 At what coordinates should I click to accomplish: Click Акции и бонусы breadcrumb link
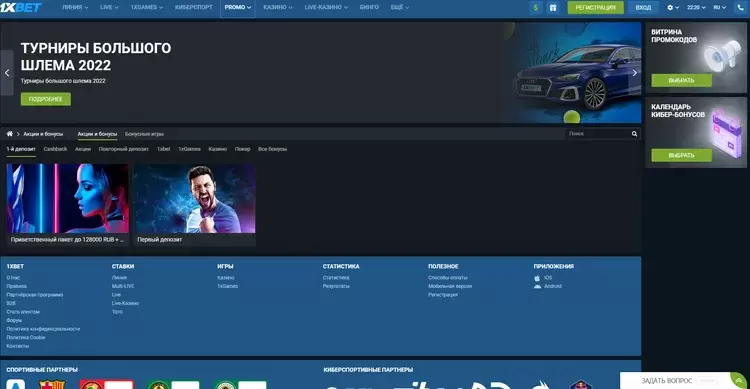[44, 134]
